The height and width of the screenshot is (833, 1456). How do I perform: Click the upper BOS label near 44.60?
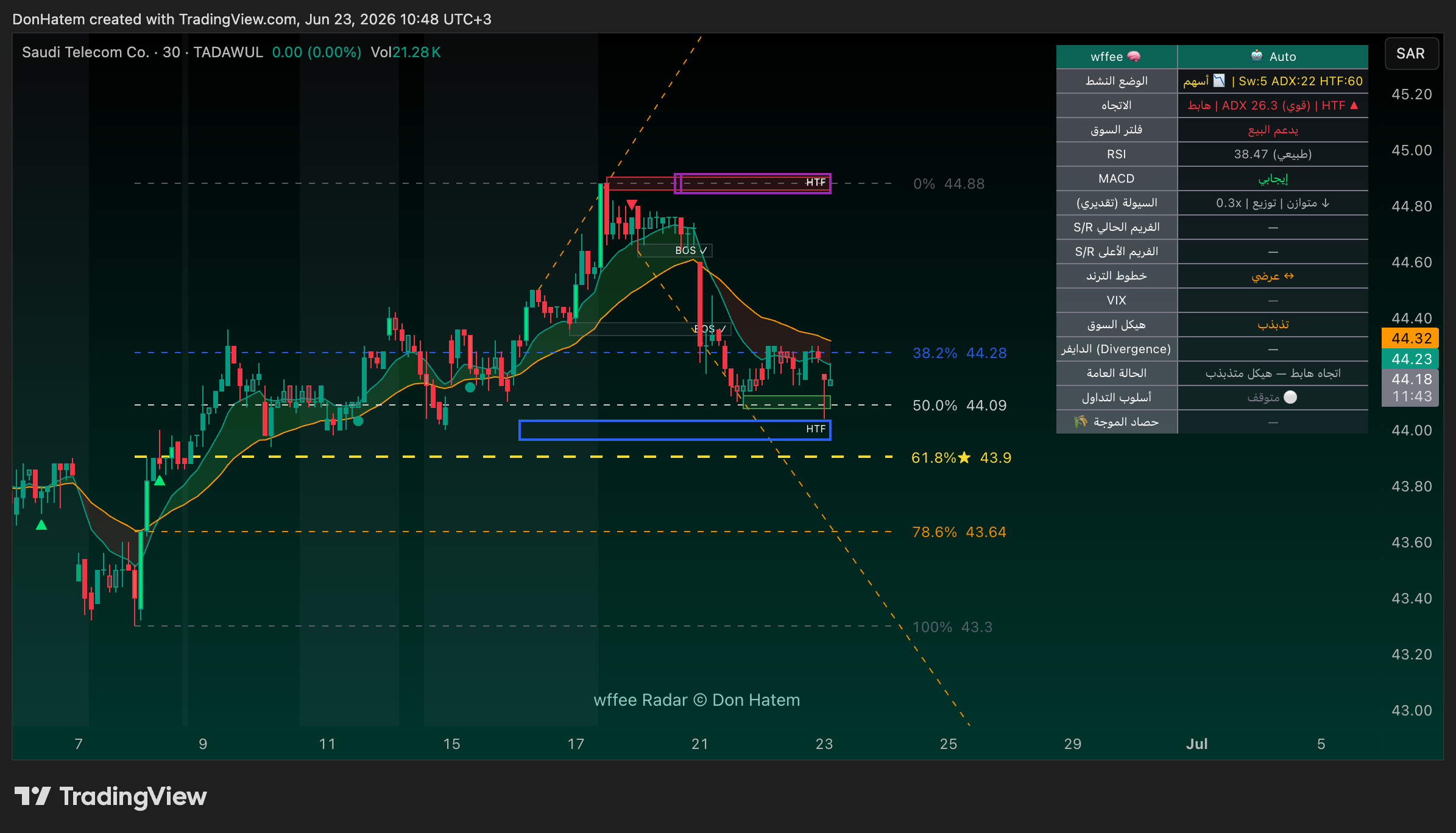[x=691, y=250]
